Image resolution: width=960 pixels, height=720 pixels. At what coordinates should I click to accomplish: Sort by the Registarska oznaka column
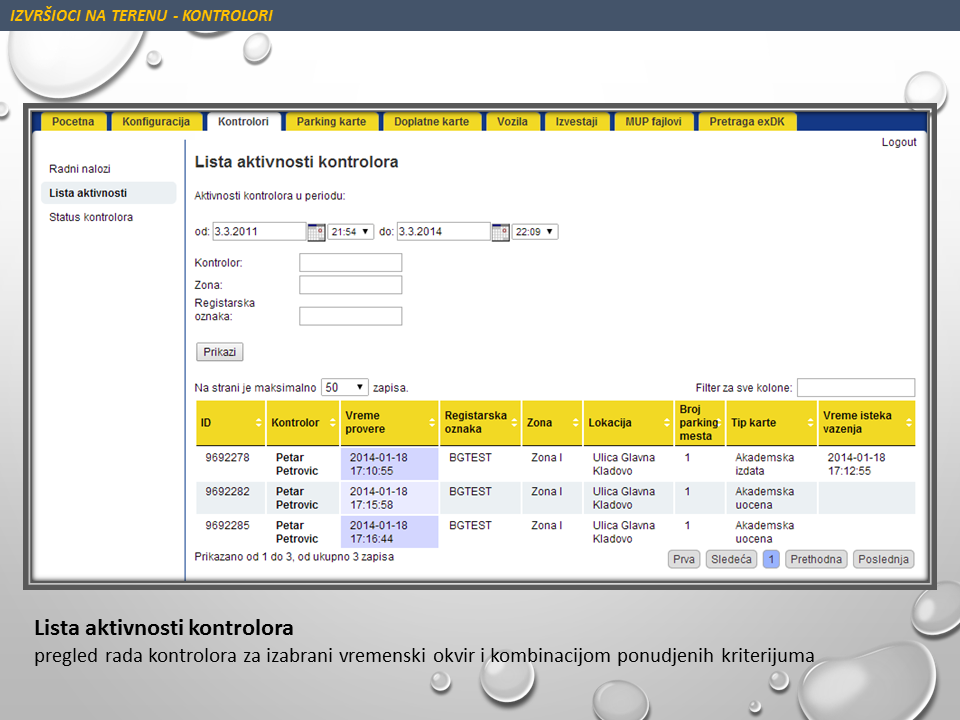point(480,423)
